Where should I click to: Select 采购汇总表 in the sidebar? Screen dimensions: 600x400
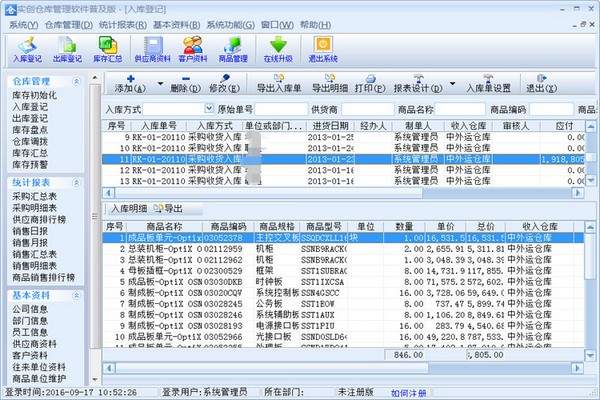[x=34, y=197]
